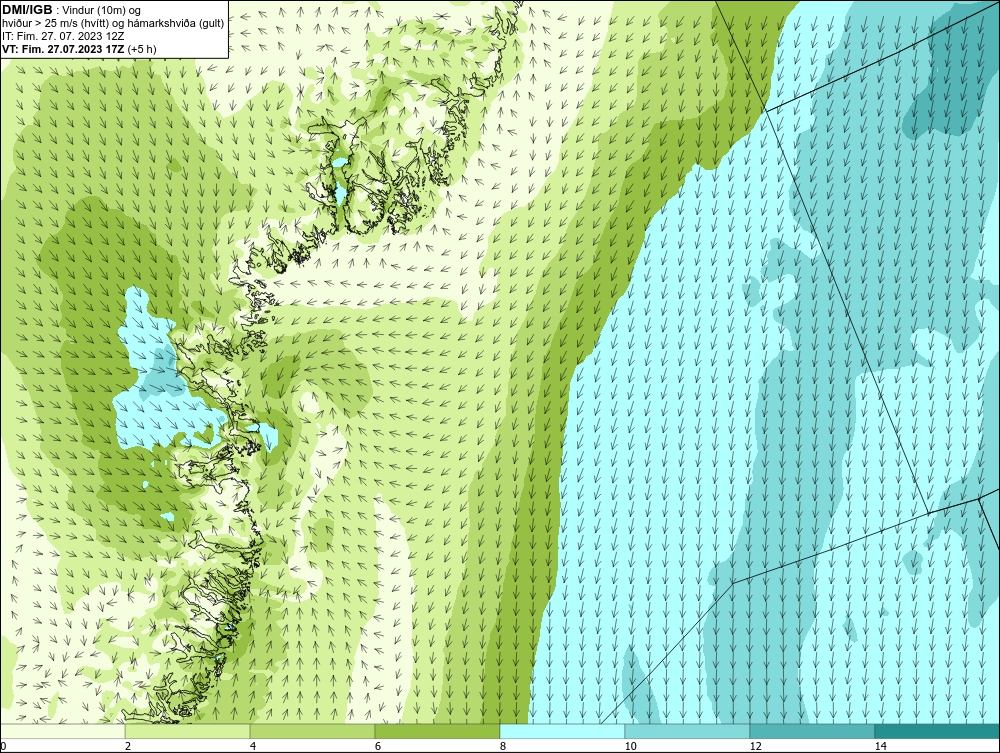Click the legend scale label '2'
The height and width of the screenshot is (753, 1000).
128,746
